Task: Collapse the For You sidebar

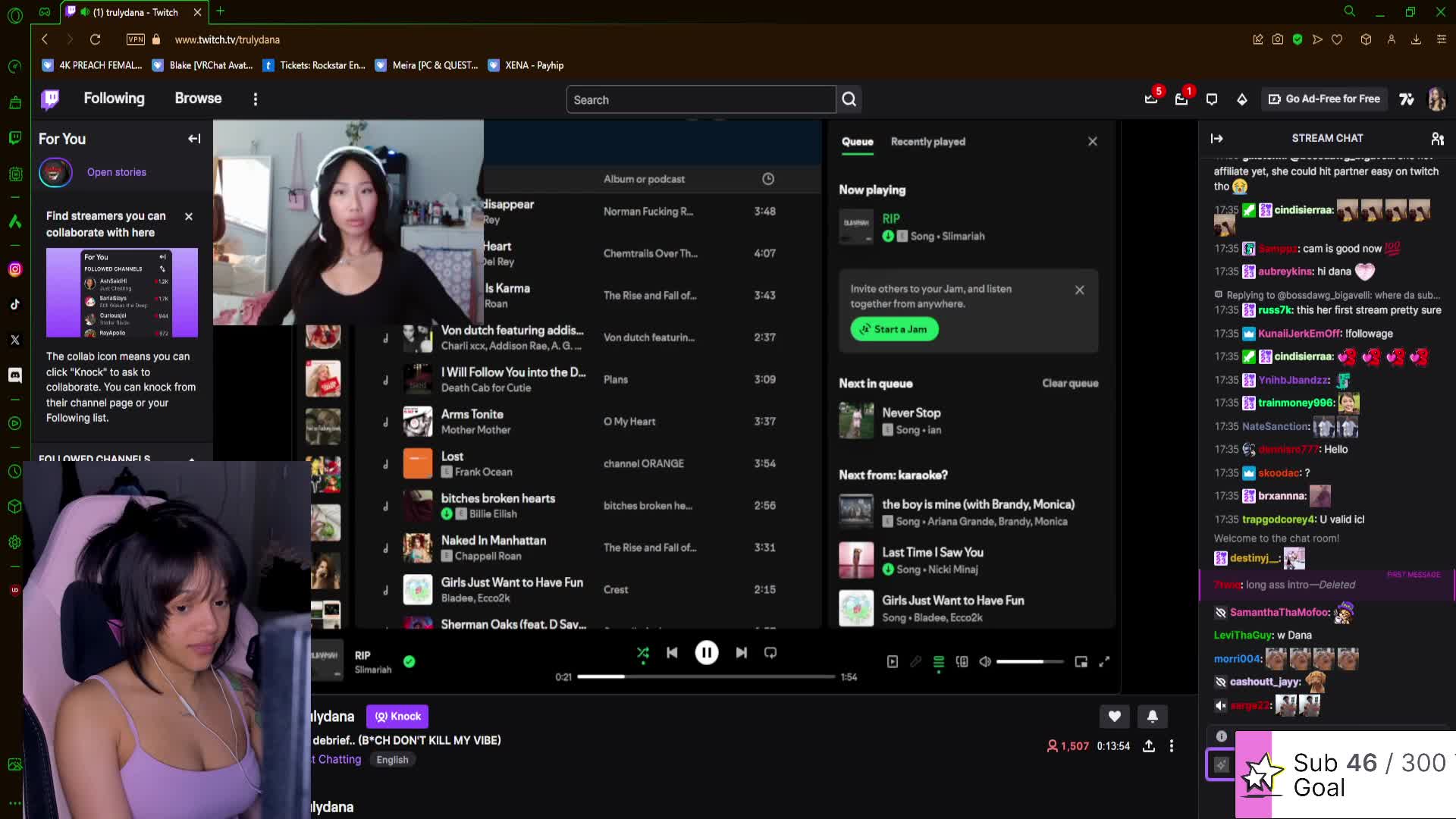Action: (x=194, y=139)
